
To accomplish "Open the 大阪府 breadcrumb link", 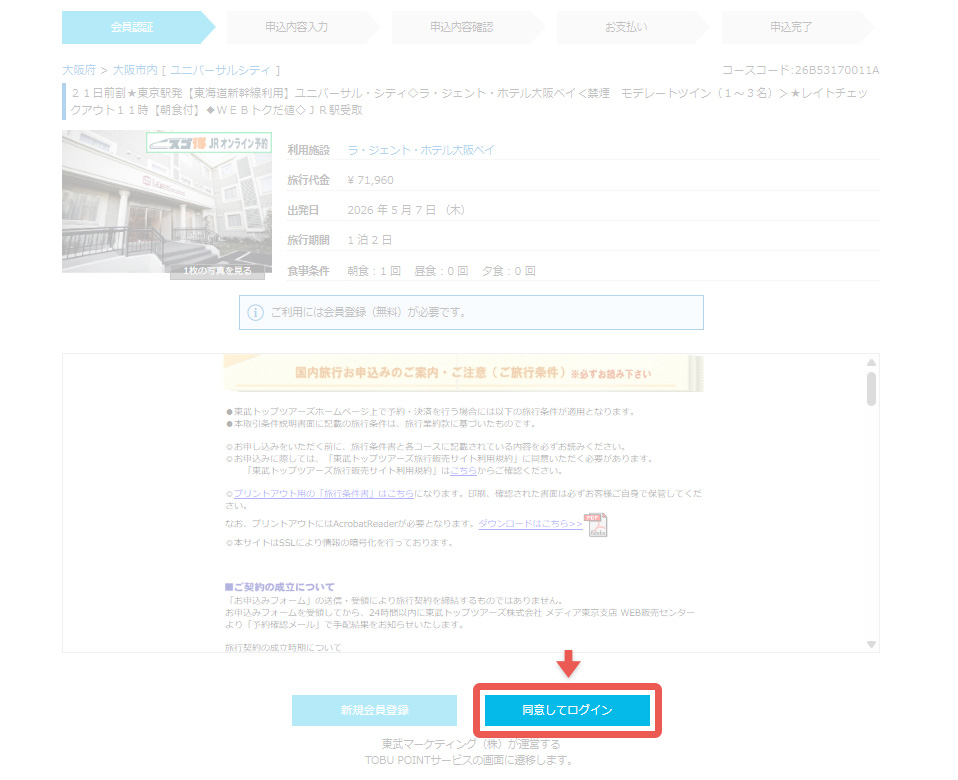I will coord(79,70).
